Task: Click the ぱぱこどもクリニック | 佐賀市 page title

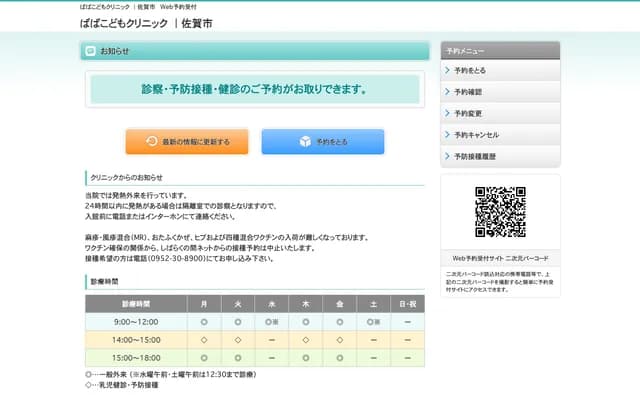Action: click(x=146, y=23)
